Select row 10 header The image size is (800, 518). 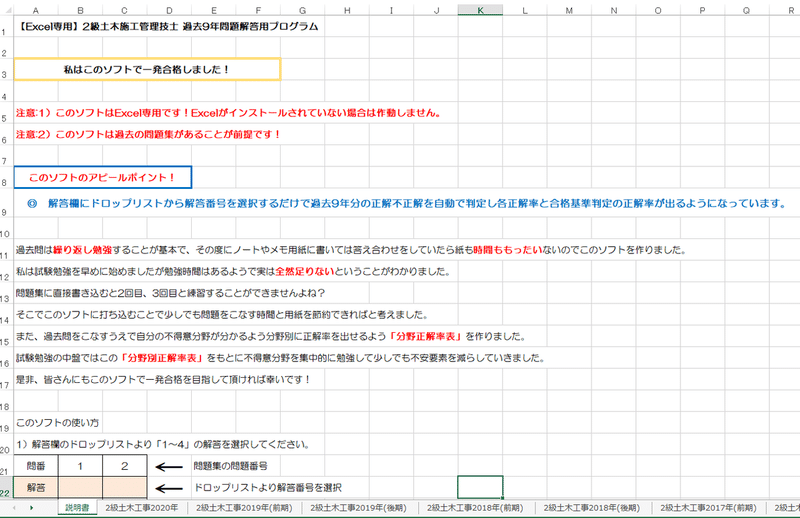[x=6, y=228]
